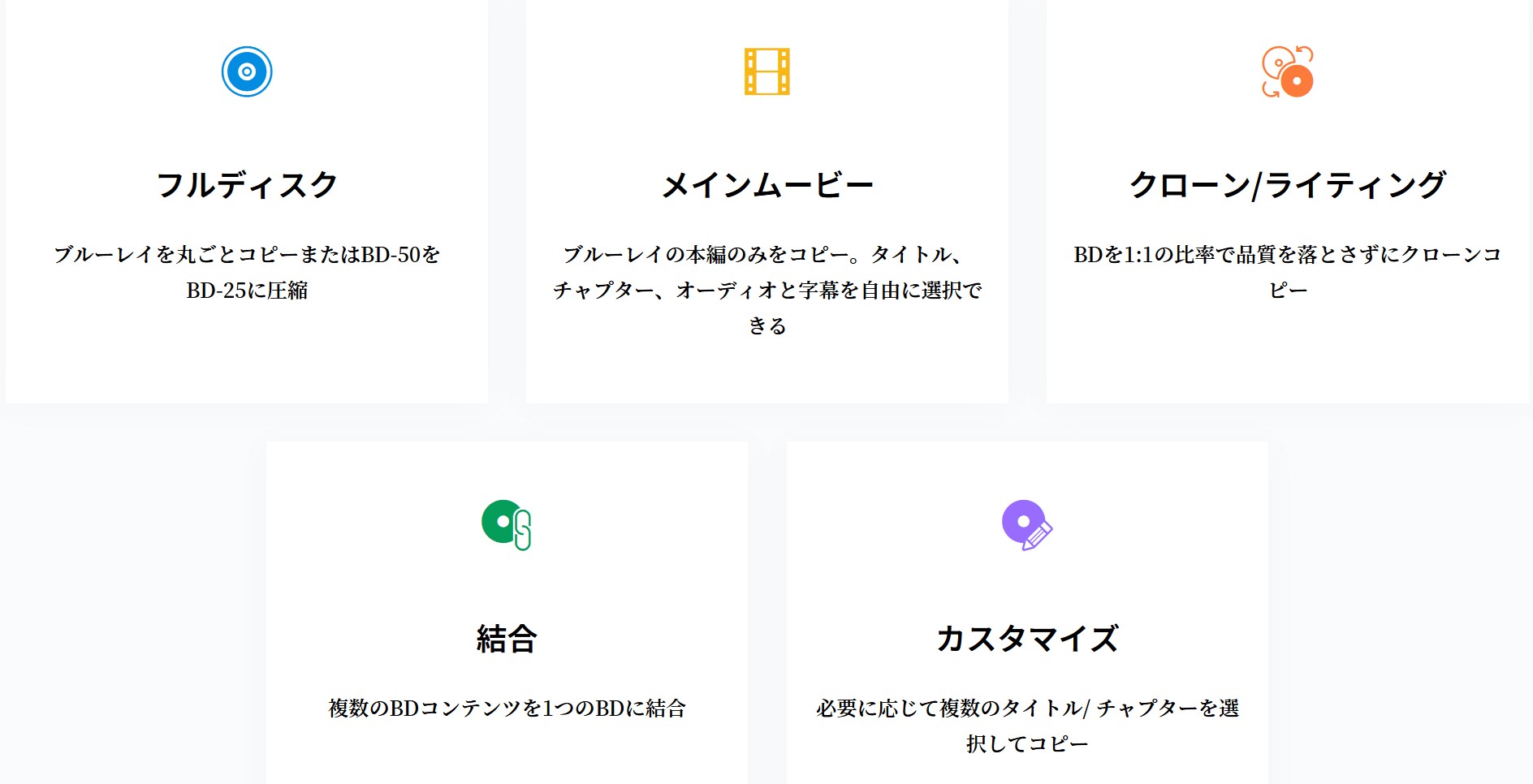Click the blue Full Disc icon

tap(247, 71)
